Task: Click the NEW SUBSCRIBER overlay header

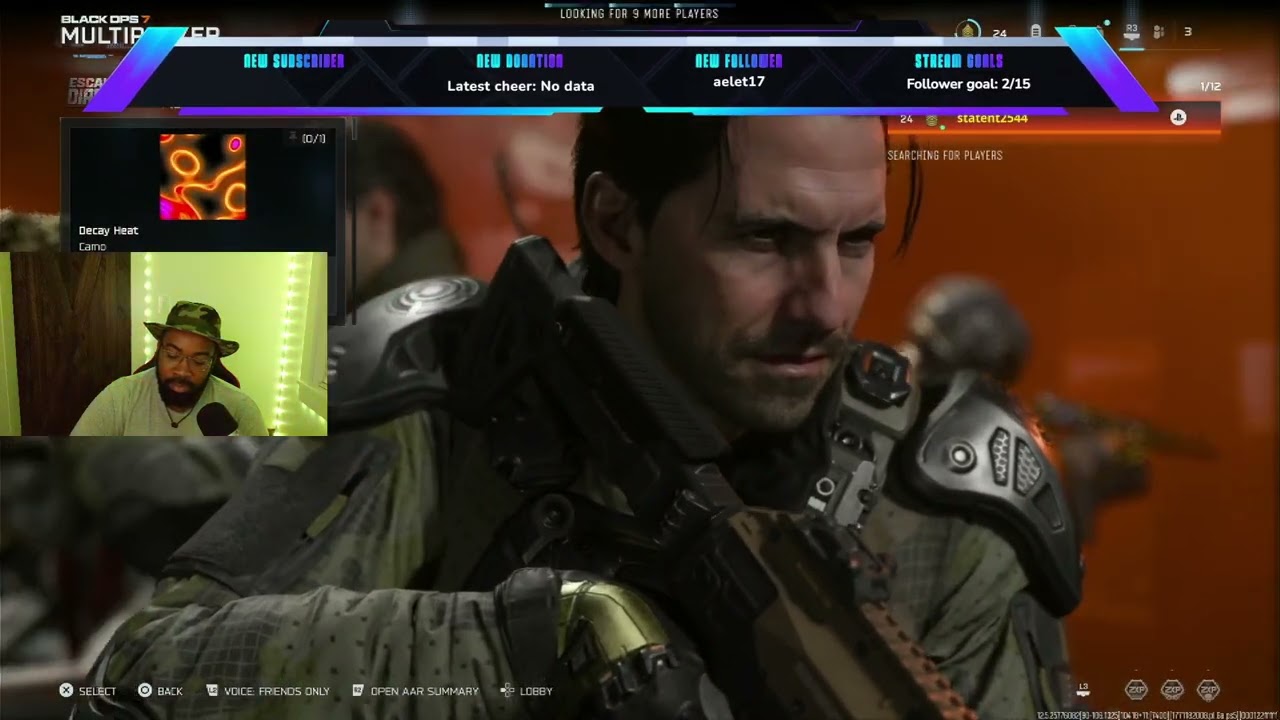Action: 294,61
